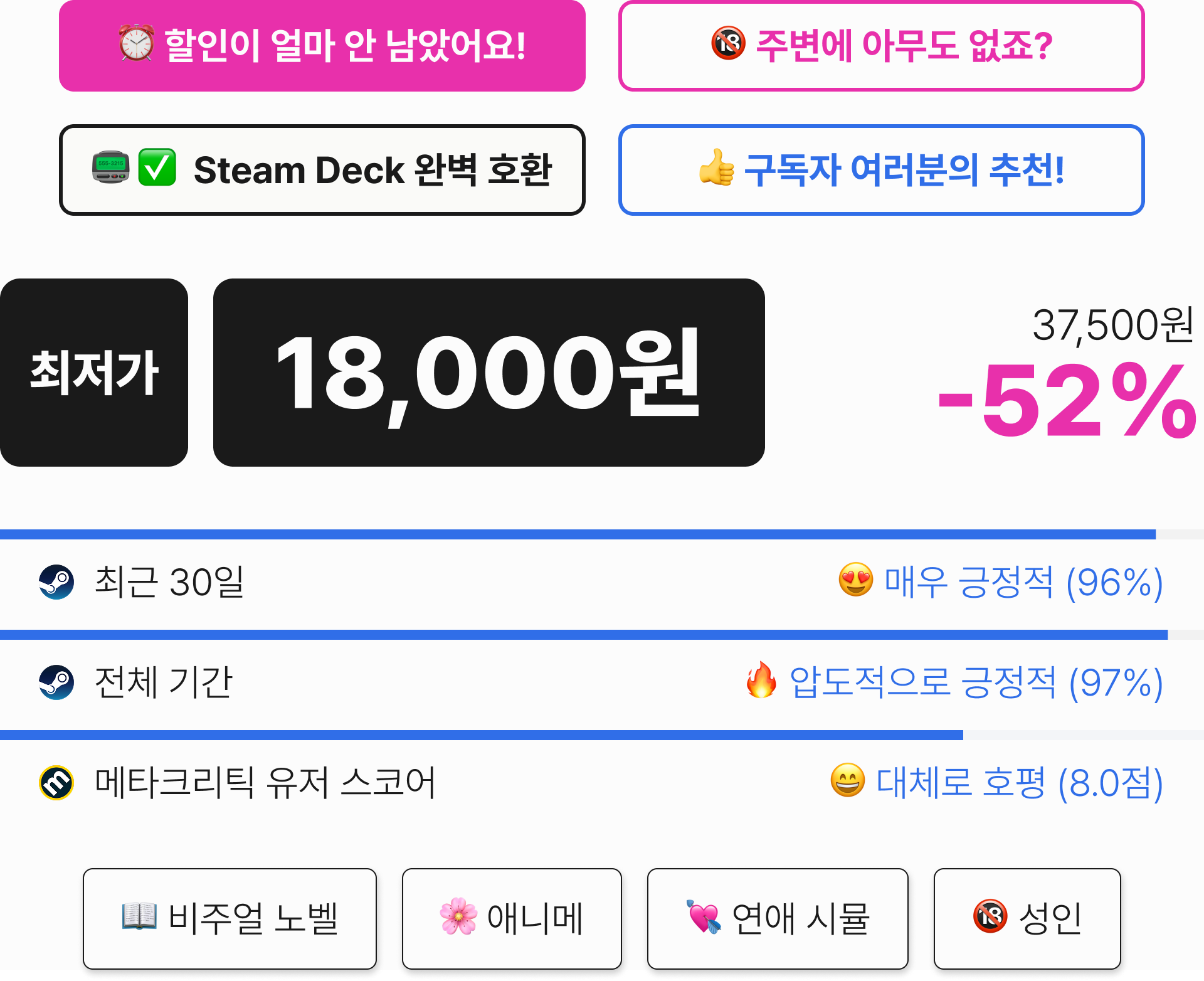
Task: Select the 연애 시뮬 tag
Action: coord(778,919)
